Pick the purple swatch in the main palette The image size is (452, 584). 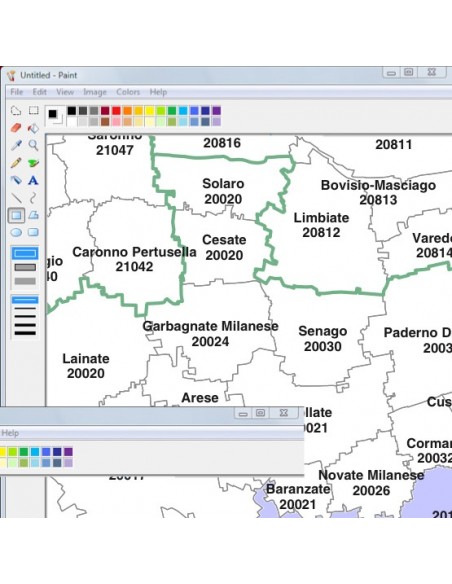(216, 111)
